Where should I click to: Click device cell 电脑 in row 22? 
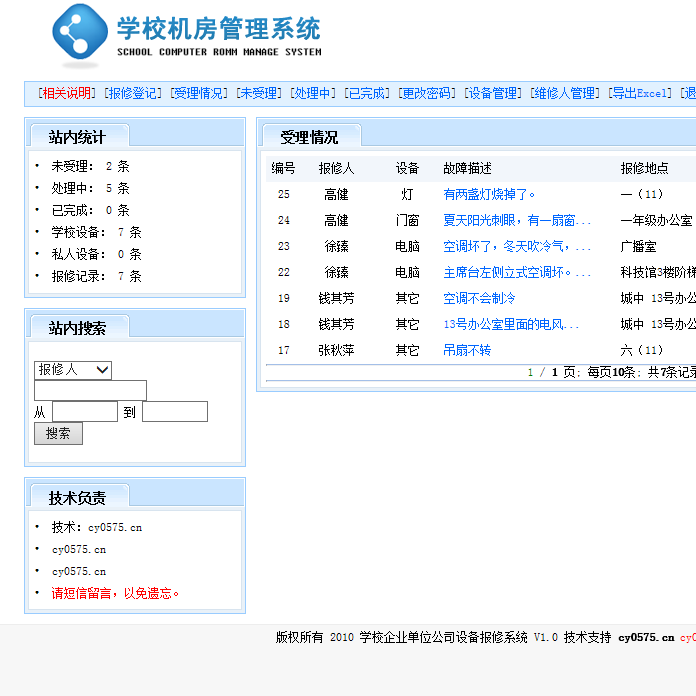(x=407, y=272)
